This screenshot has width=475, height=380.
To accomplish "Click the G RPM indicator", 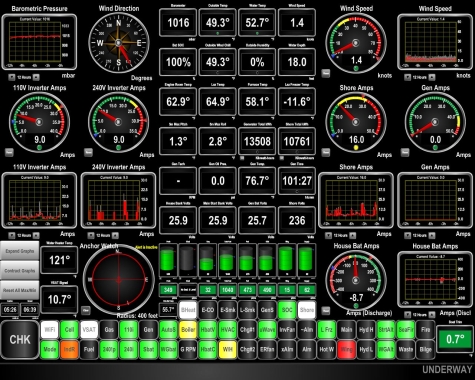I will click(188, 350).
